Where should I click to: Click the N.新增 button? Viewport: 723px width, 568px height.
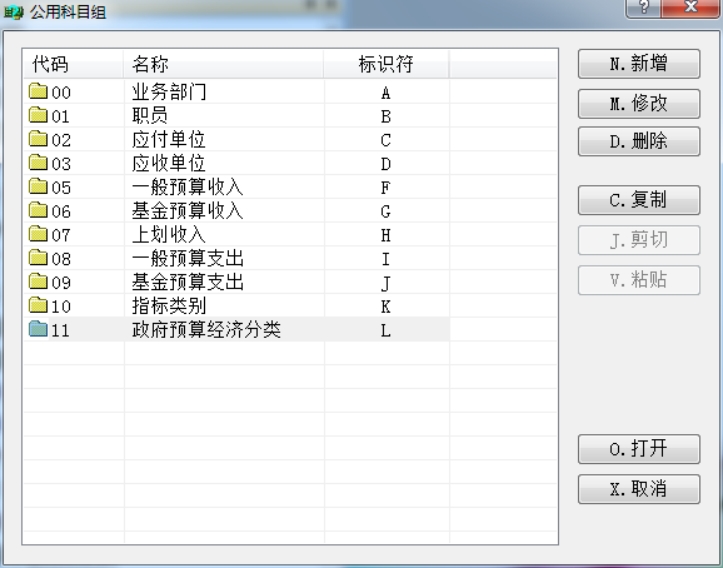point(639,64)
